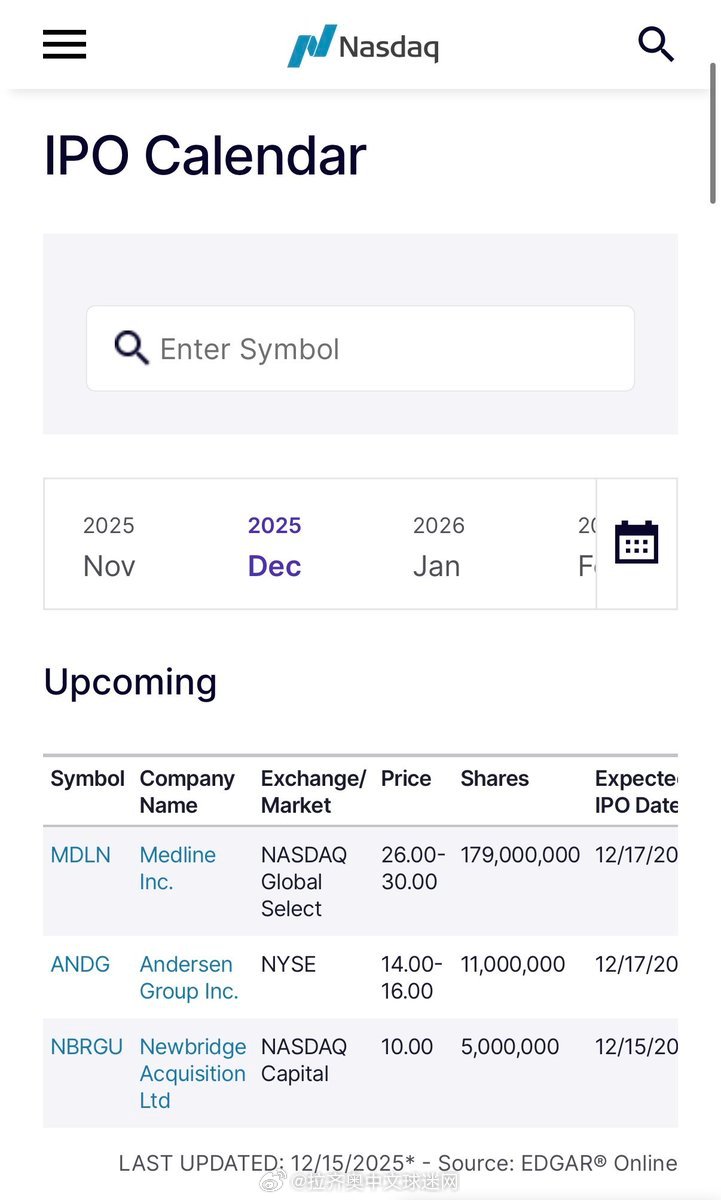Click the Nasdaq logo
The height and width of the screenshot is (1200, 721).
[363, 46]
